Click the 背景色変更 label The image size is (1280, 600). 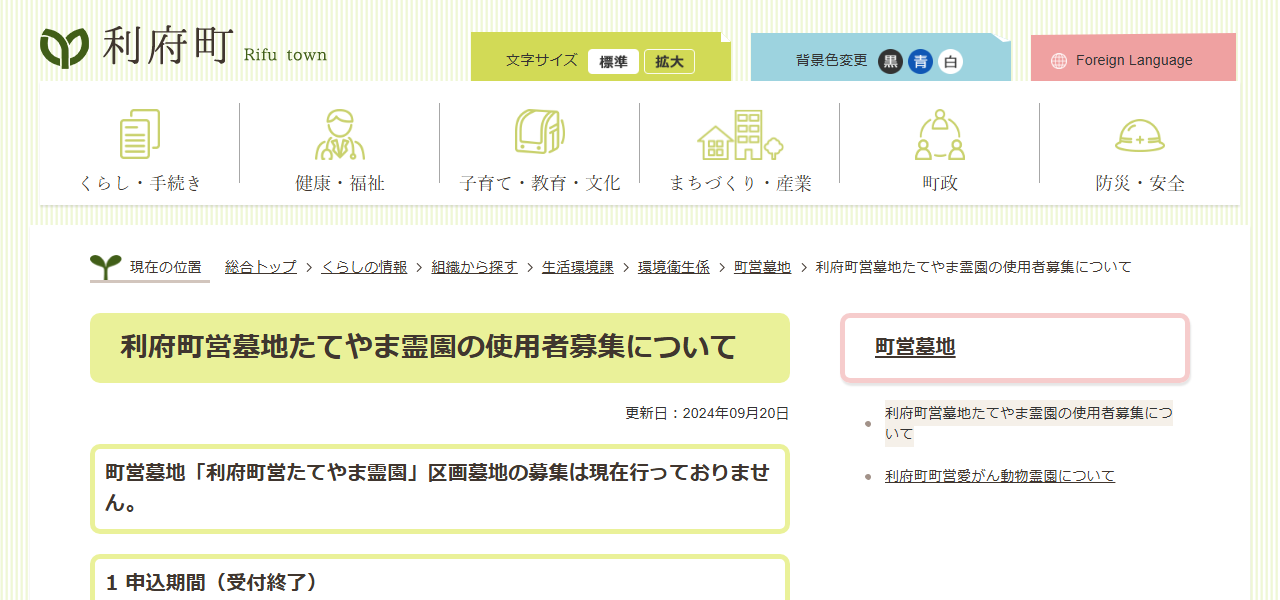point(832,60)
